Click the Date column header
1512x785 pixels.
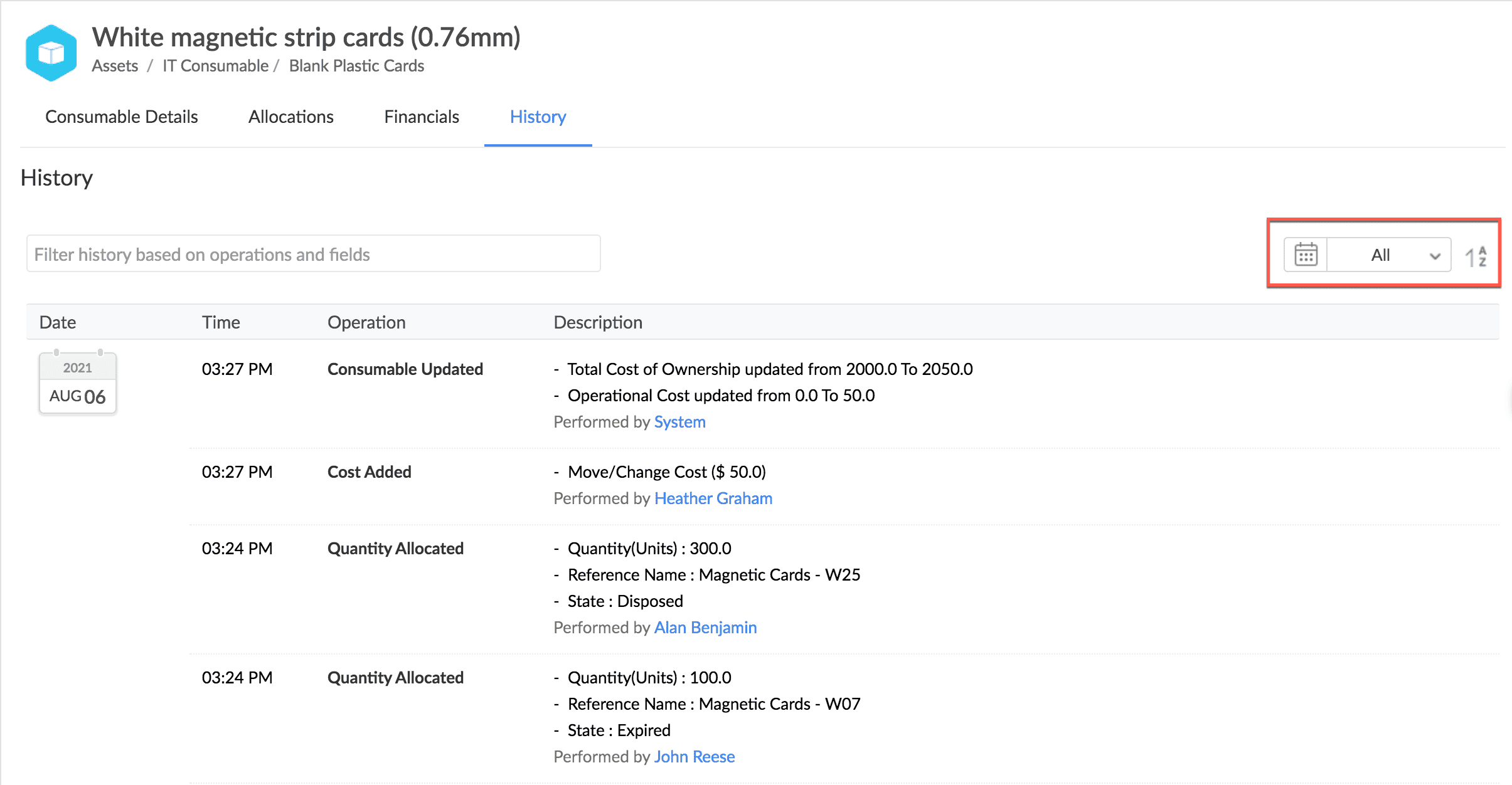pyautogui.click(x=58, y=322)
